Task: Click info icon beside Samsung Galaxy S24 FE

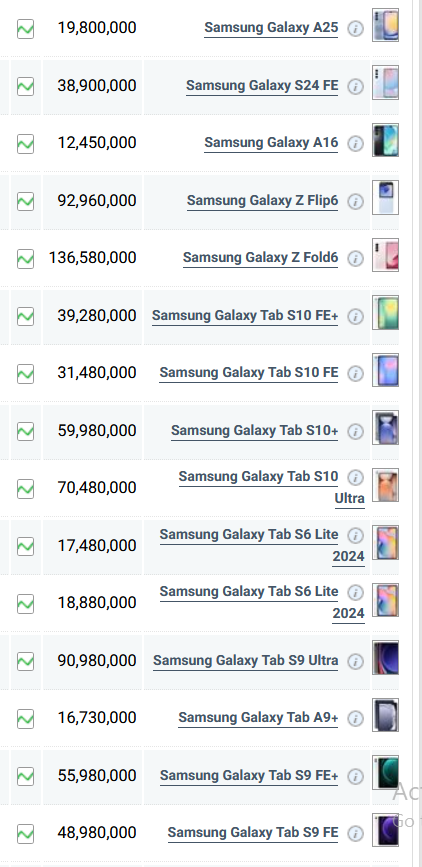Action: [x=356, y=86]
